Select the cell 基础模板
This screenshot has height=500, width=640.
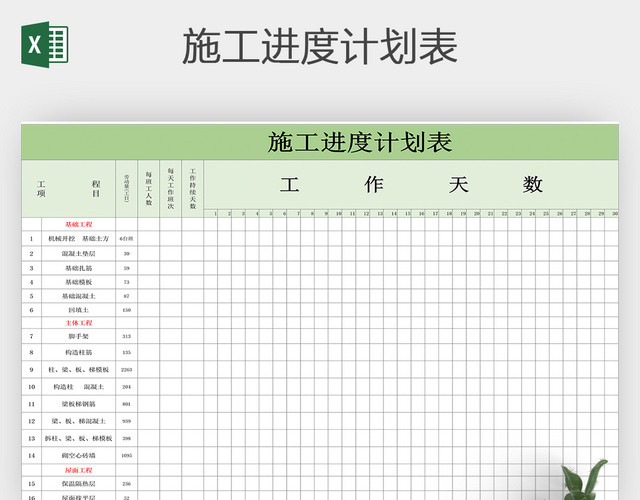(x=79, y=282)
